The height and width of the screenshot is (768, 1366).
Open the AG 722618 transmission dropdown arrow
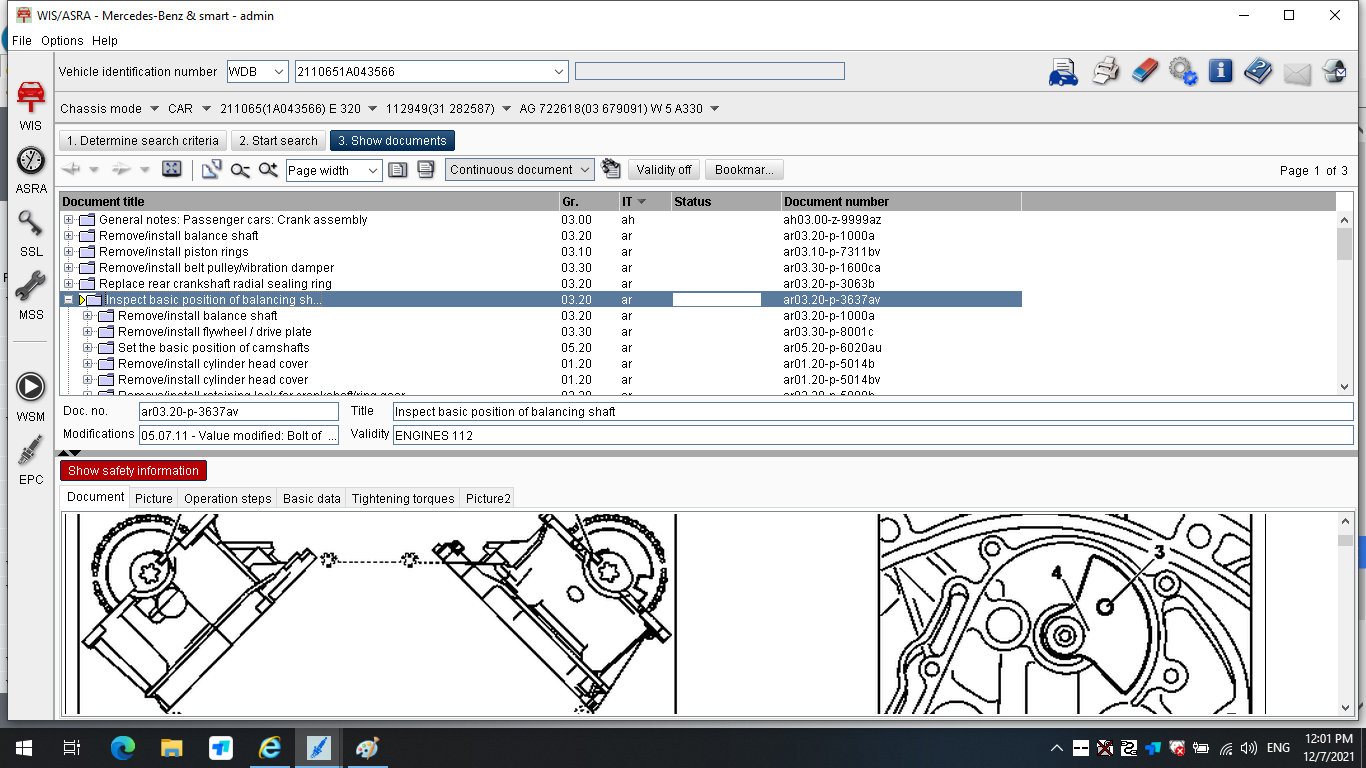click(x=714, y=108)
